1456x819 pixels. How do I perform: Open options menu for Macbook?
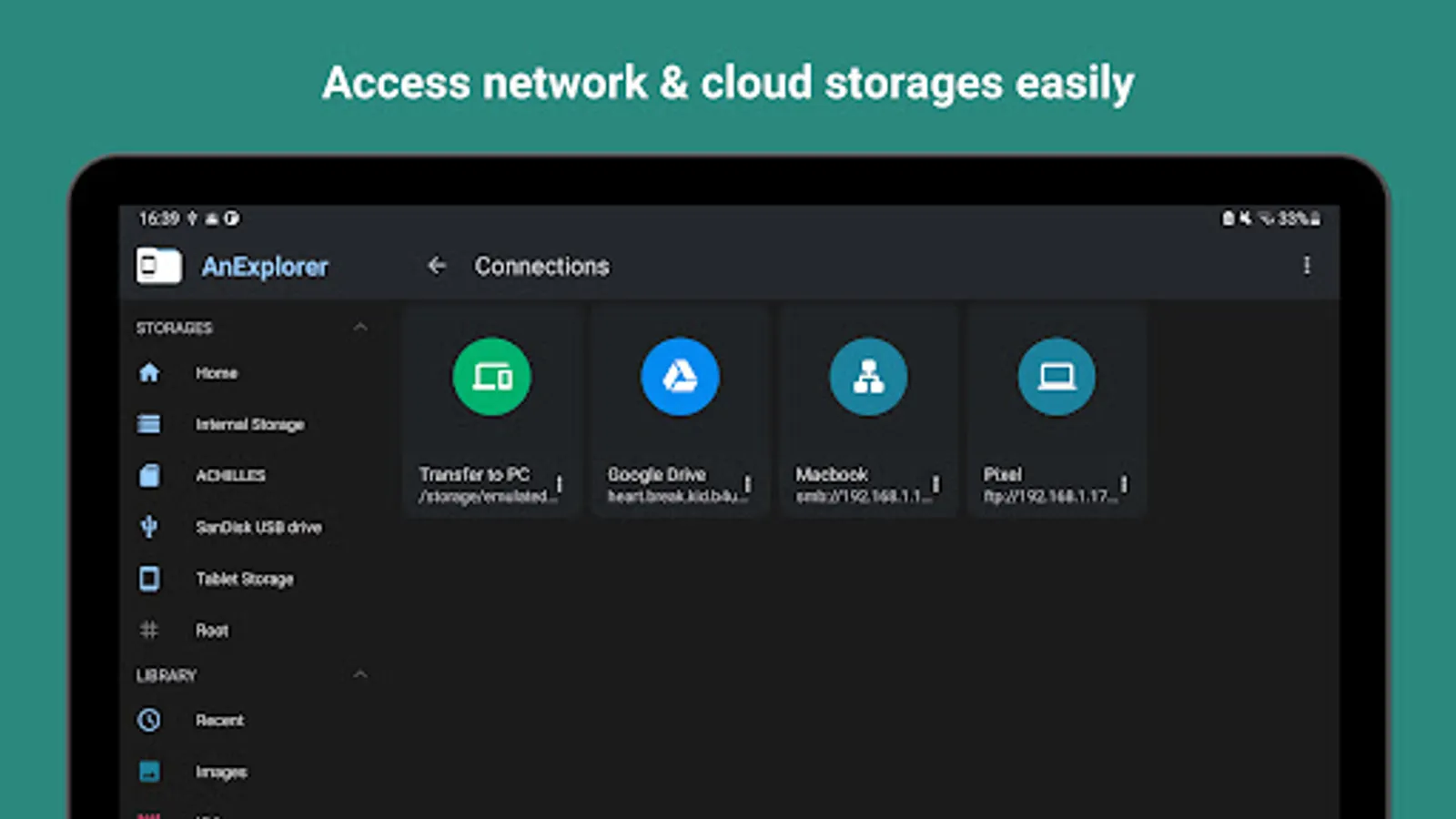pos(935,484)
